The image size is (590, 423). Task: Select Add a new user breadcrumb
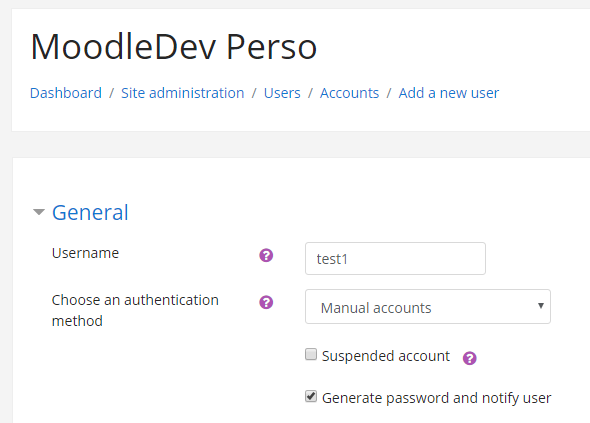pyautogui.click(x=449, y=93)
